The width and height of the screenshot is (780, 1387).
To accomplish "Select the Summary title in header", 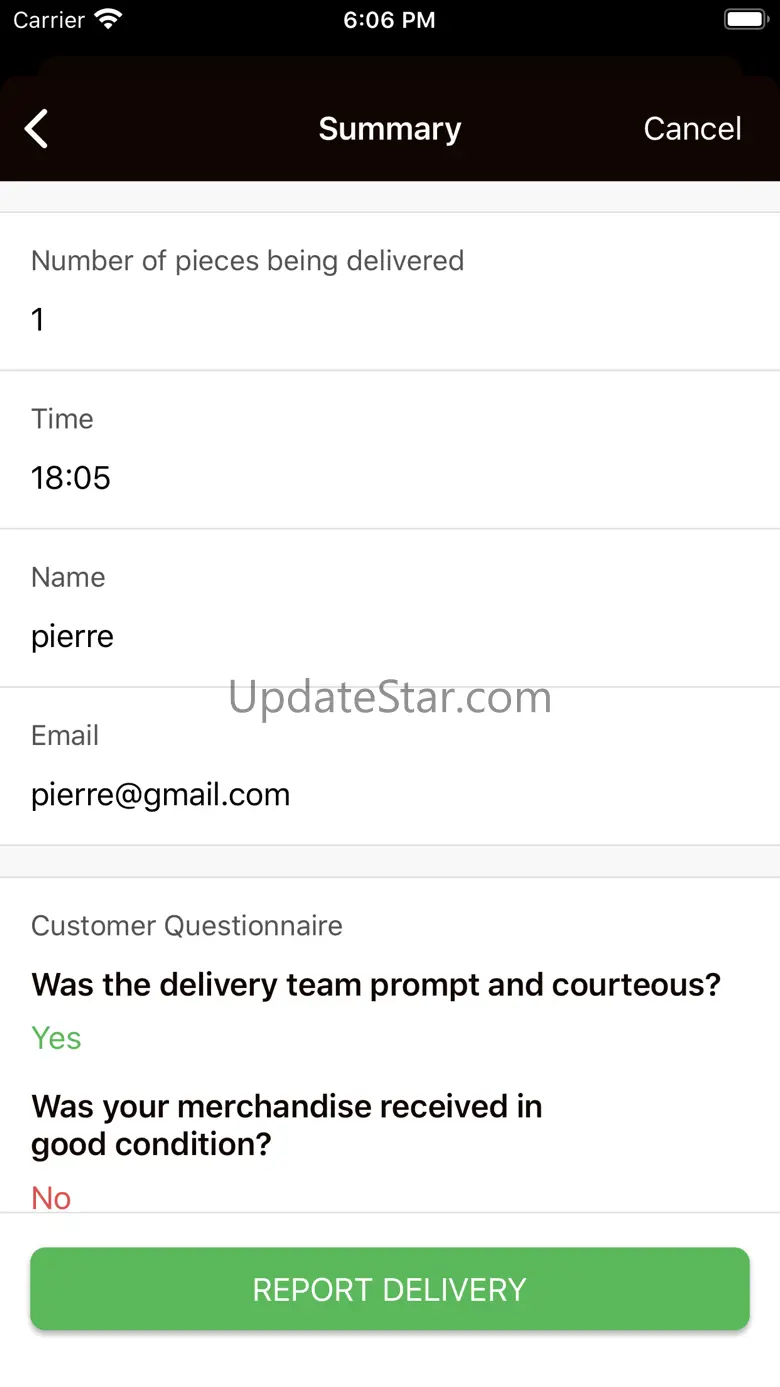I will tap(390, 129).
